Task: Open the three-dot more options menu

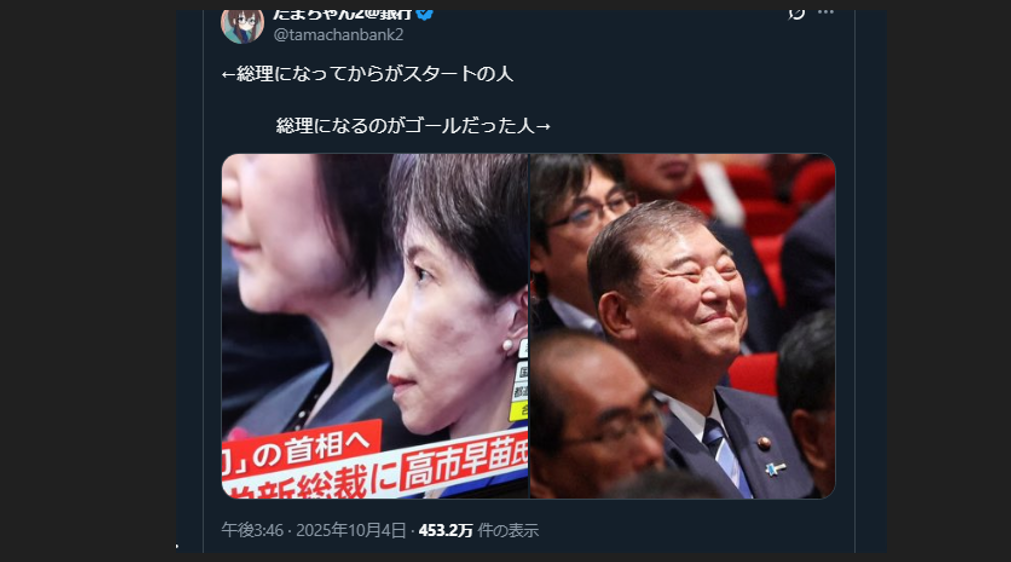Action: 825,13
